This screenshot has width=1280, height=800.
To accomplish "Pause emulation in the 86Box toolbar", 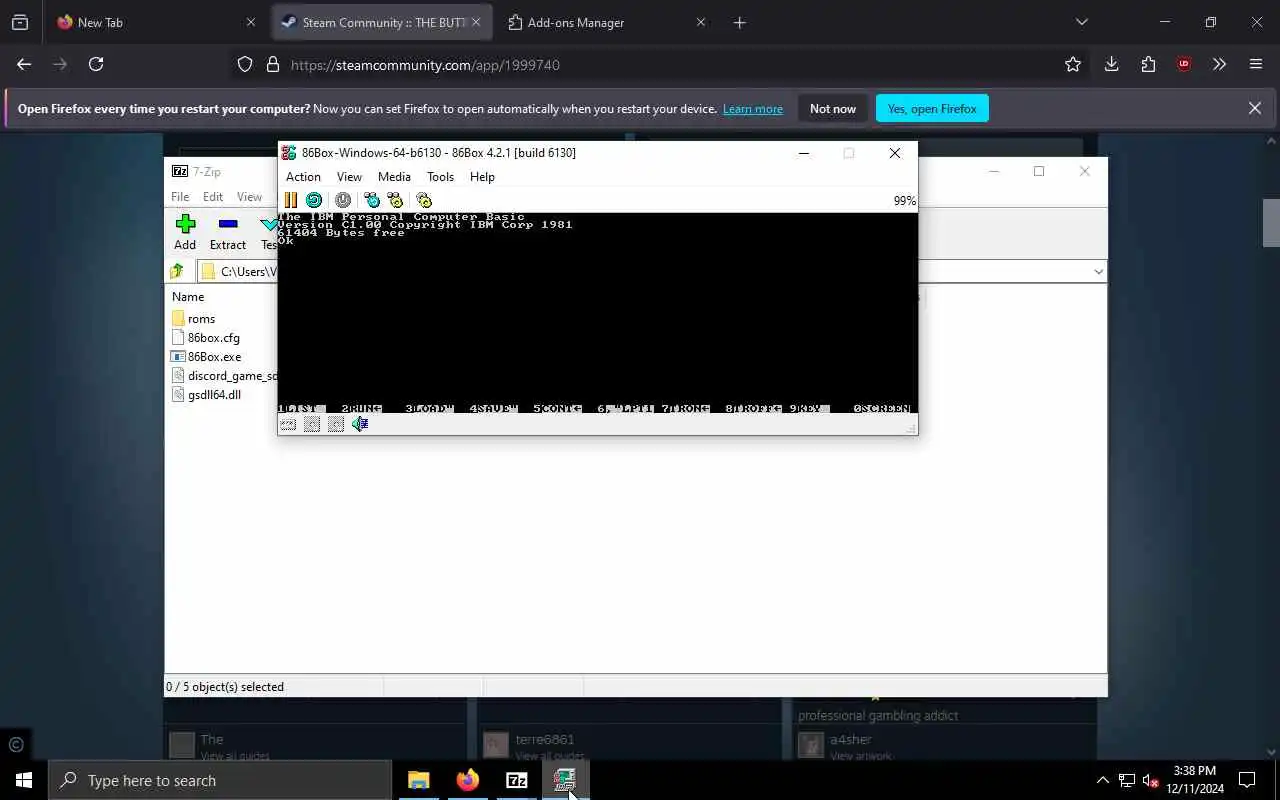I will (290, 200).
